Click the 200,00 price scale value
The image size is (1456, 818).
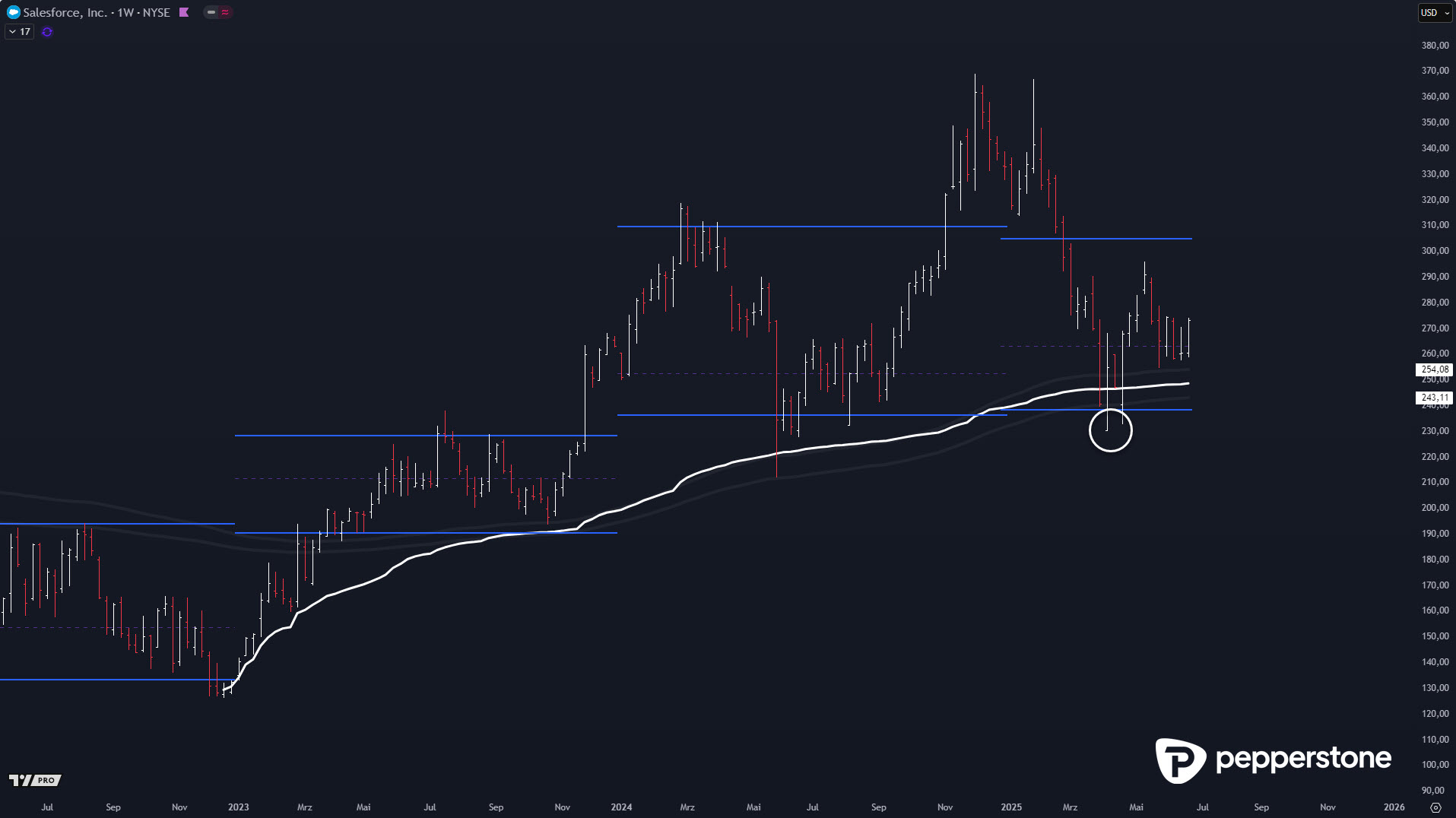(1435, 508)
